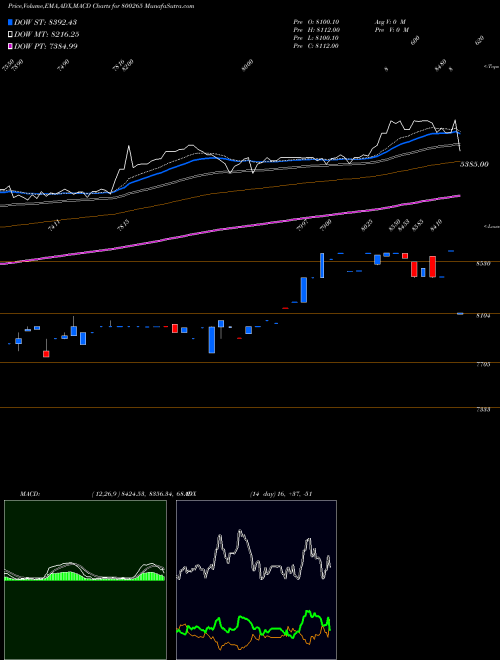The image size is (500, 660).
Task: Click the Avg V: 0 M label
Action: 389,22
